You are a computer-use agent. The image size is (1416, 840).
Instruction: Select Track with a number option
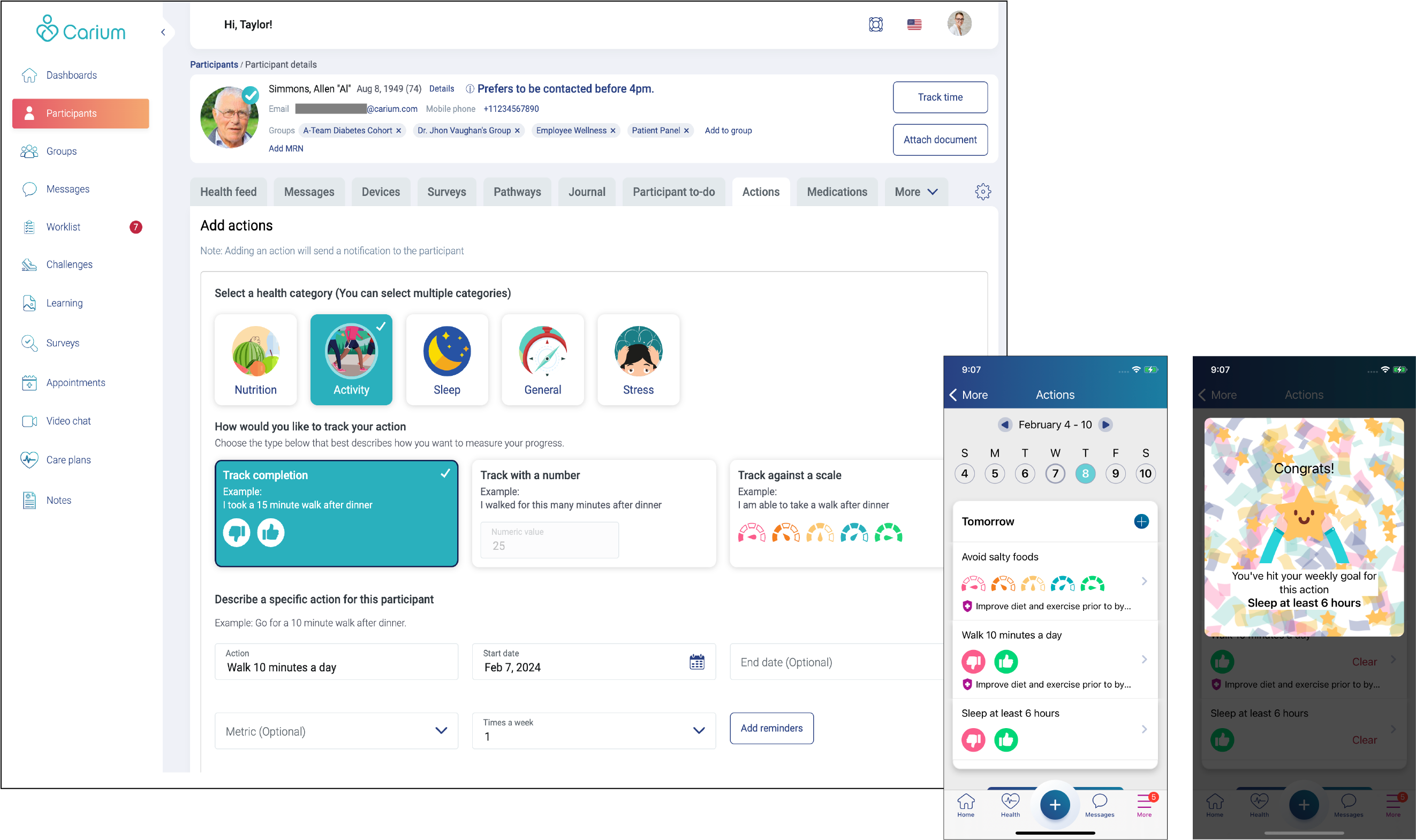(591, 510)
